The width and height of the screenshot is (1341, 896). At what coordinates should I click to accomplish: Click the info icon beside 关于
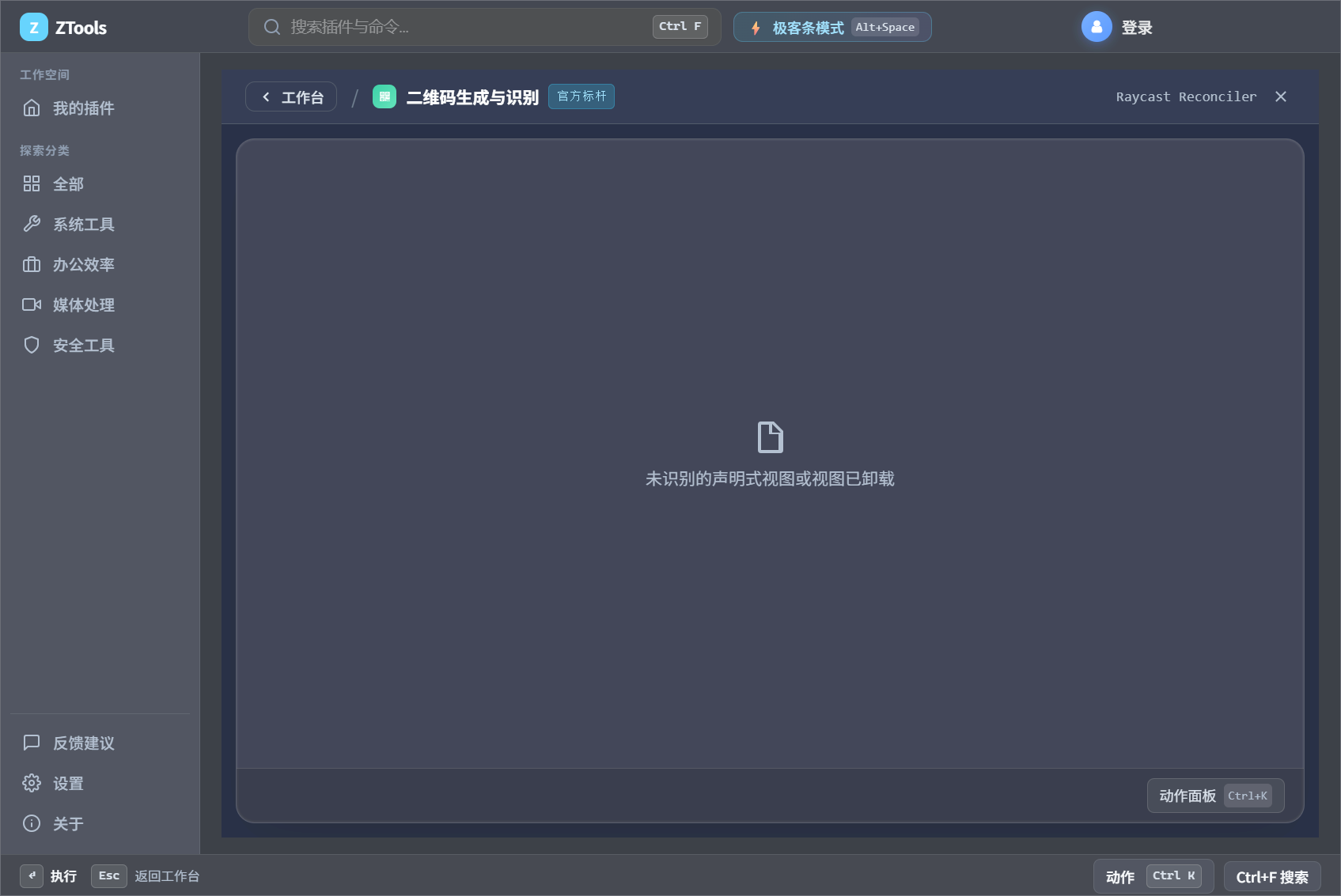point(32,823)
